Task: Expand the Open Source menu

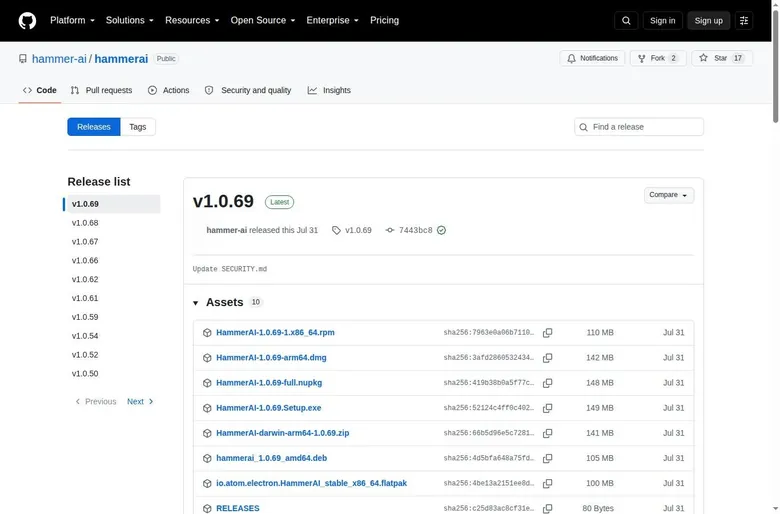Action: 263,20
